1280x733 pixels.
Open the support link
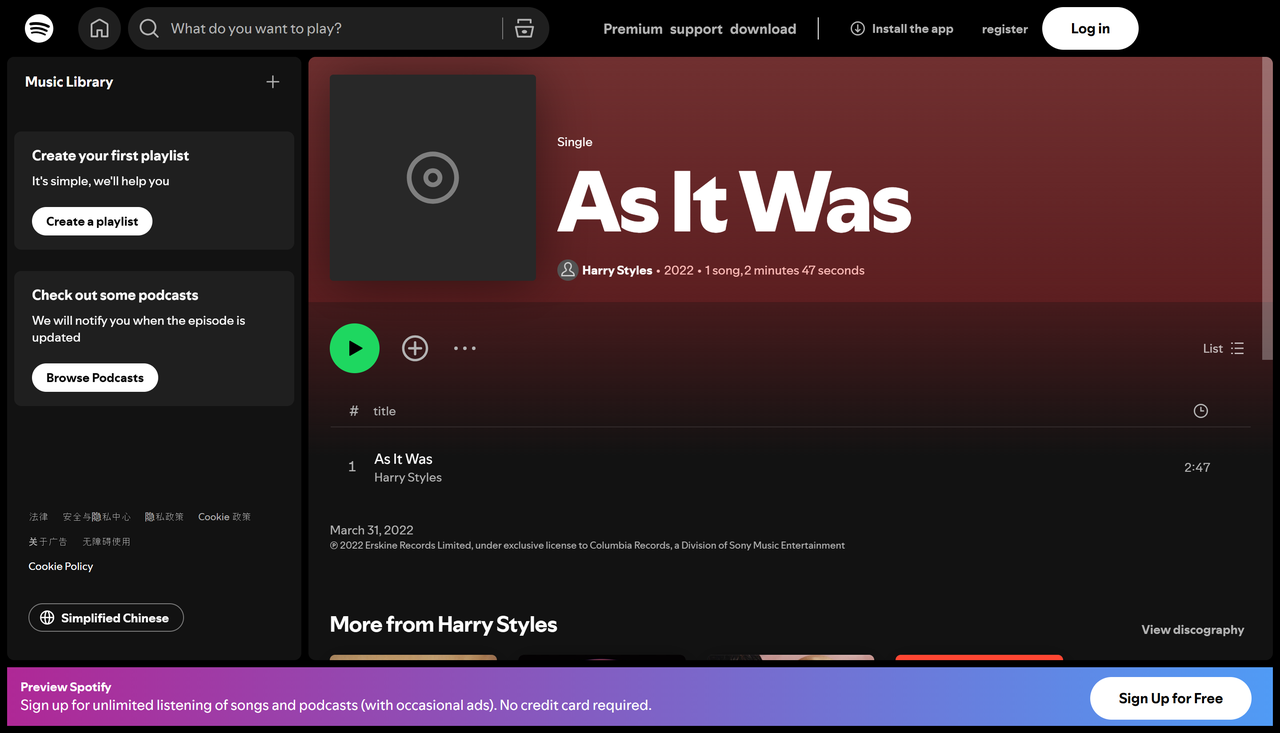(x=696, y=29)
